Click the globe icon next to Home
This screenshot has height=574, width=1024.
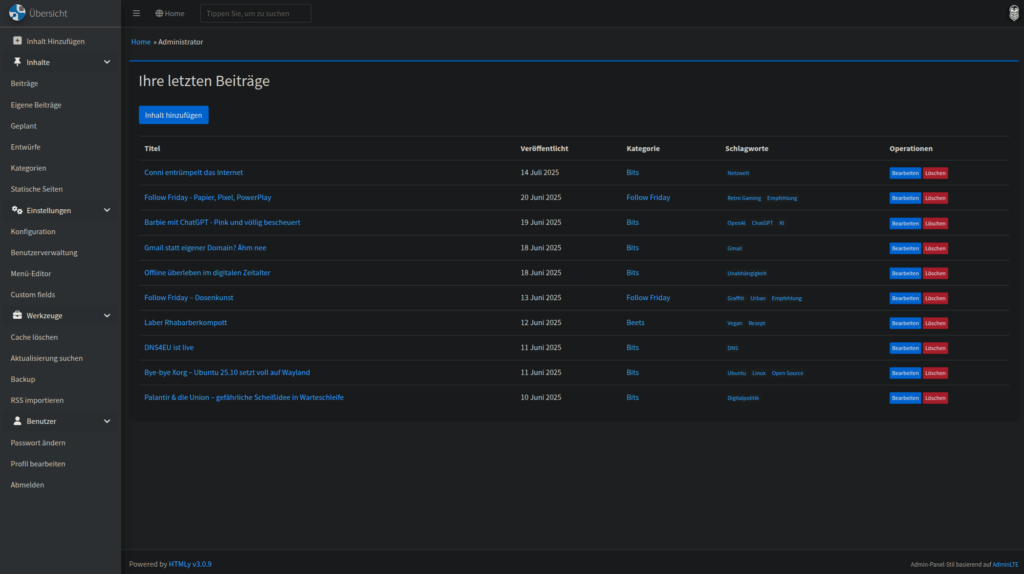point(159,14)
